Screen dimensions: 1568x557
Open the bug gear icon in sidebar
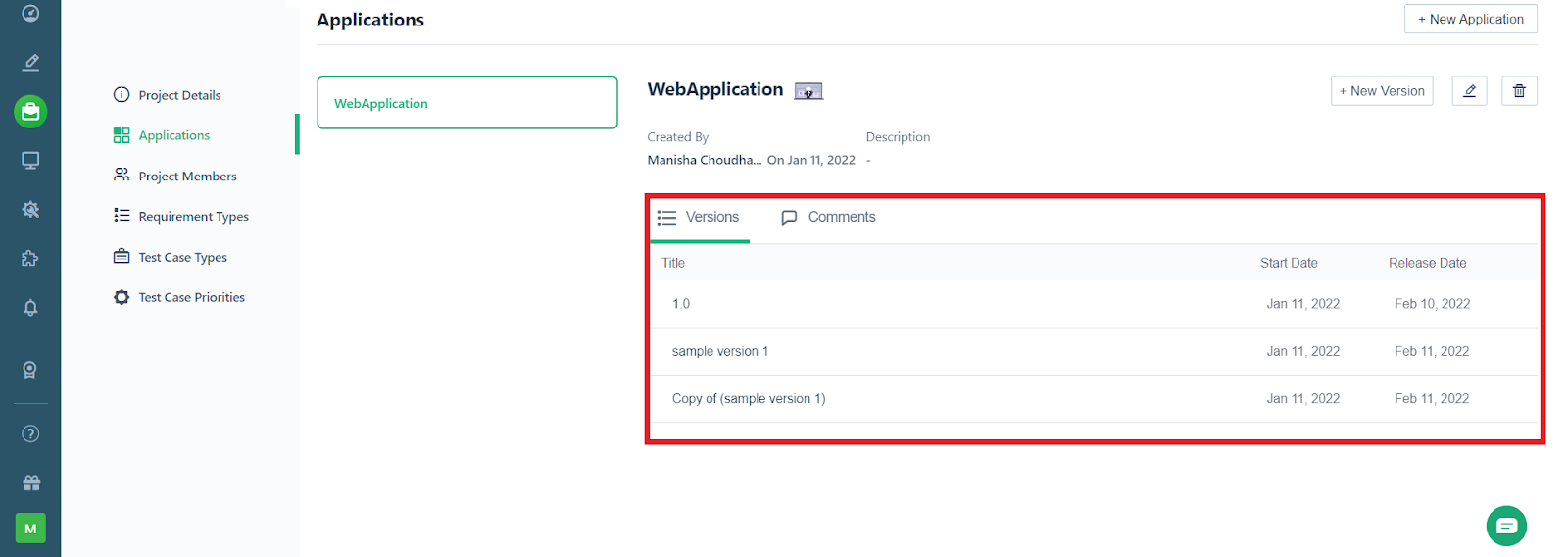click(x=30, y=210)
